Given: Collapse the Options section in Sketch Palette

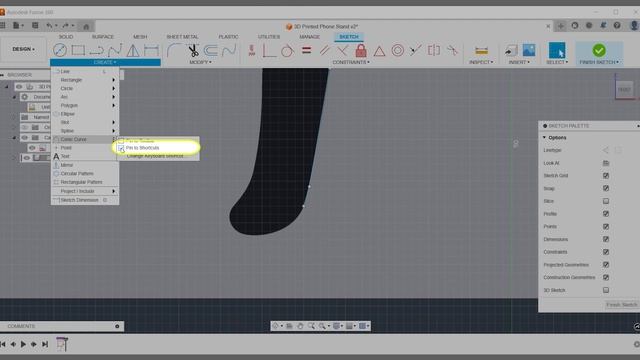Looking at the screenshot, I should [x=544, y=138].
